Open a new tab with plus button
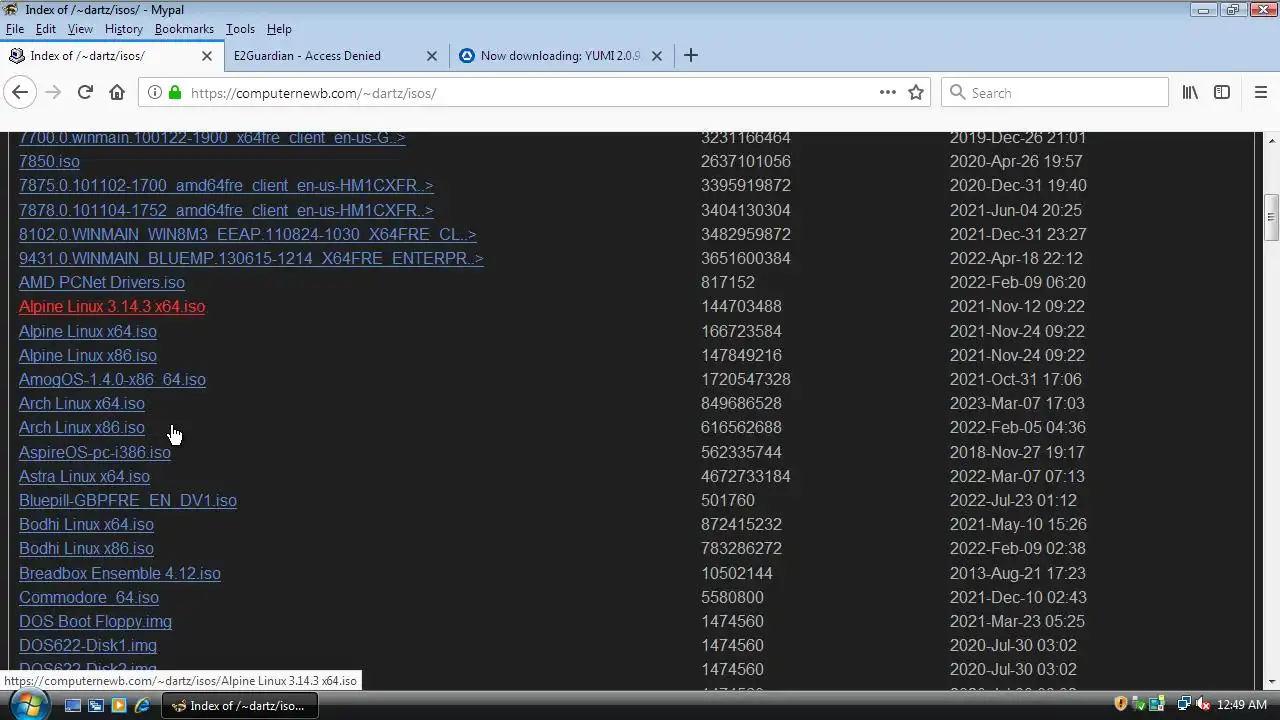 point(690,56)
